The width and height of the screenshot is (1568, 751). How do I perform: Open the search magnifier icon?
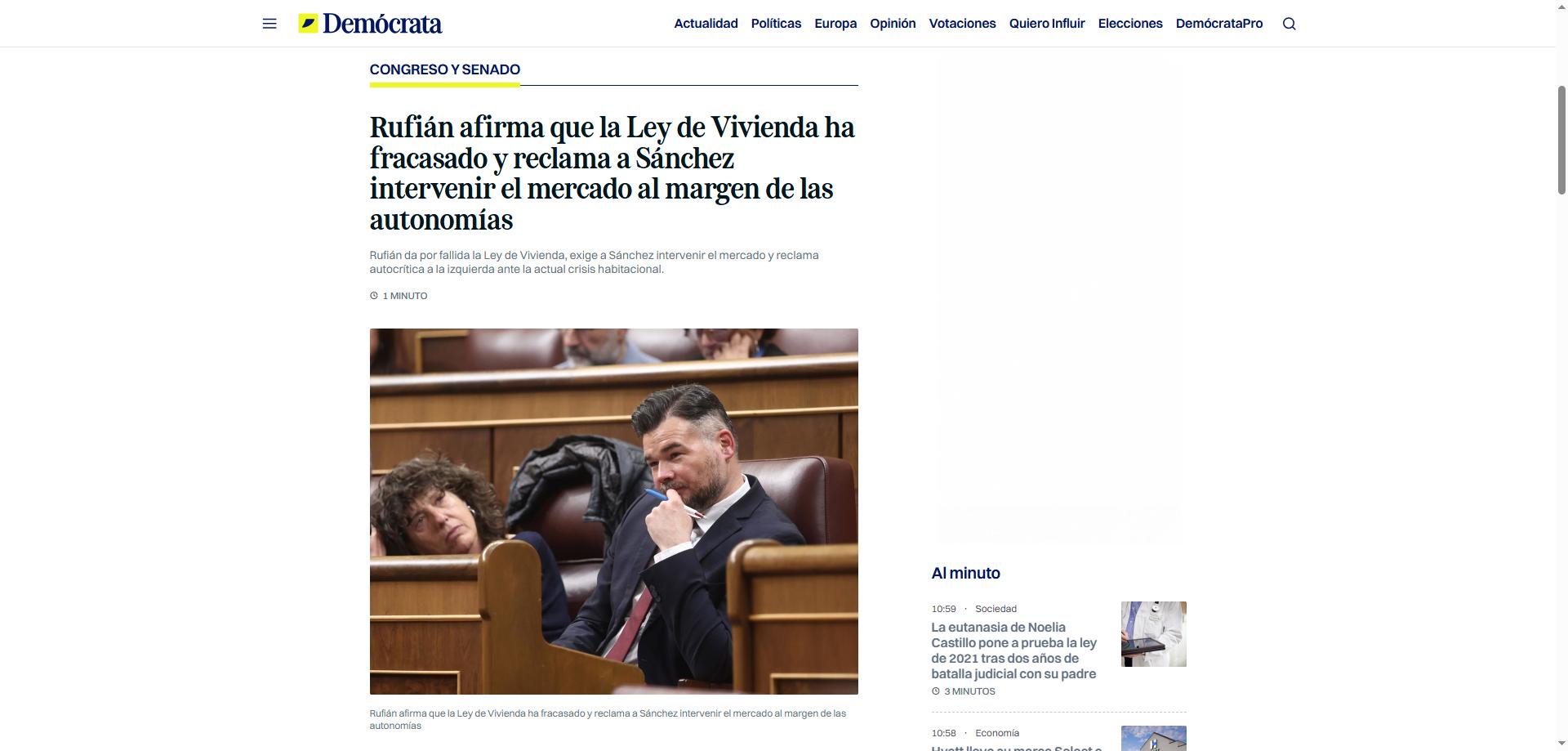tap(1289, 24)
